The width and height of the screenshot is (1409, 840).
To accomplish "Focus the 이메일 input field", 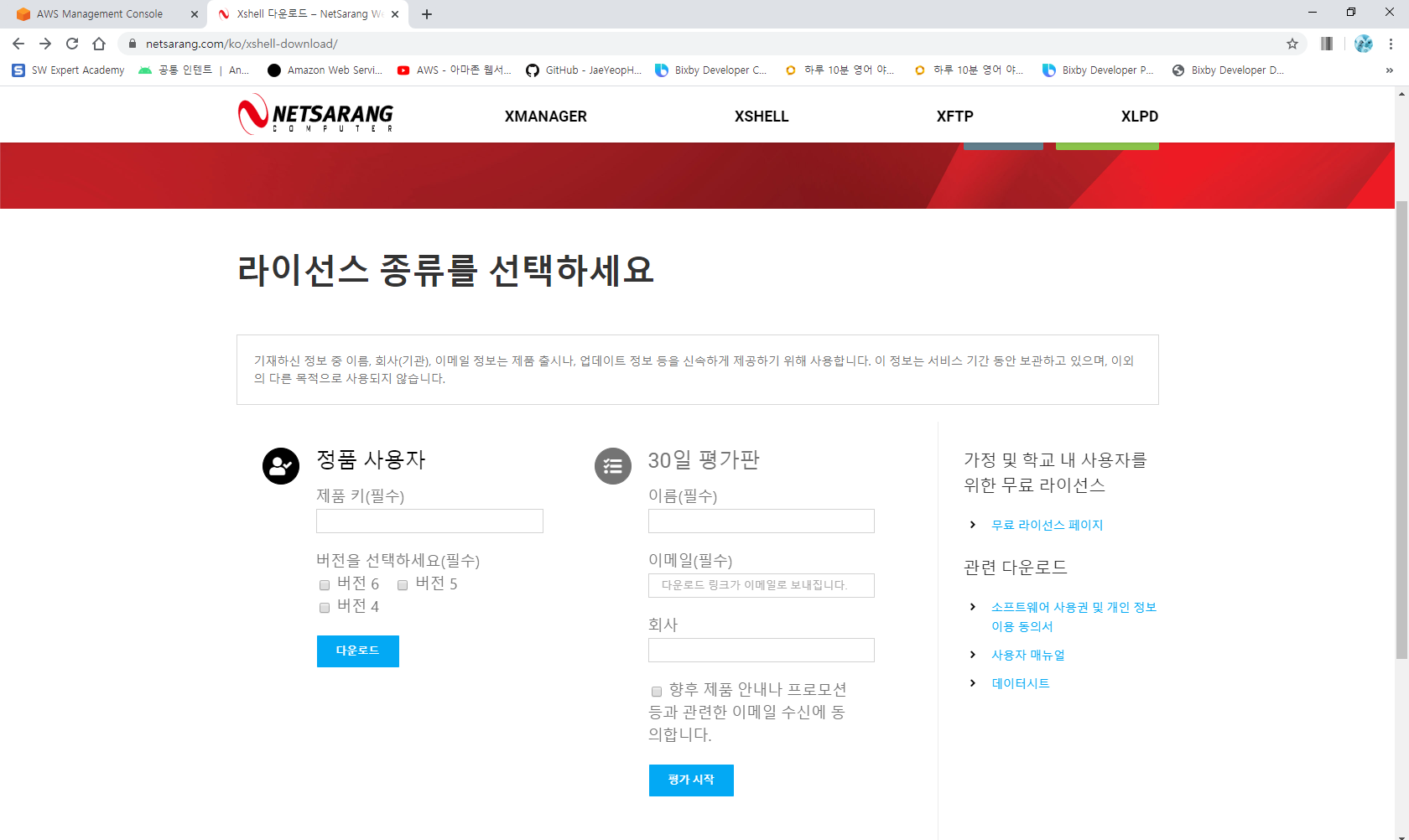I will pos(762,585).
